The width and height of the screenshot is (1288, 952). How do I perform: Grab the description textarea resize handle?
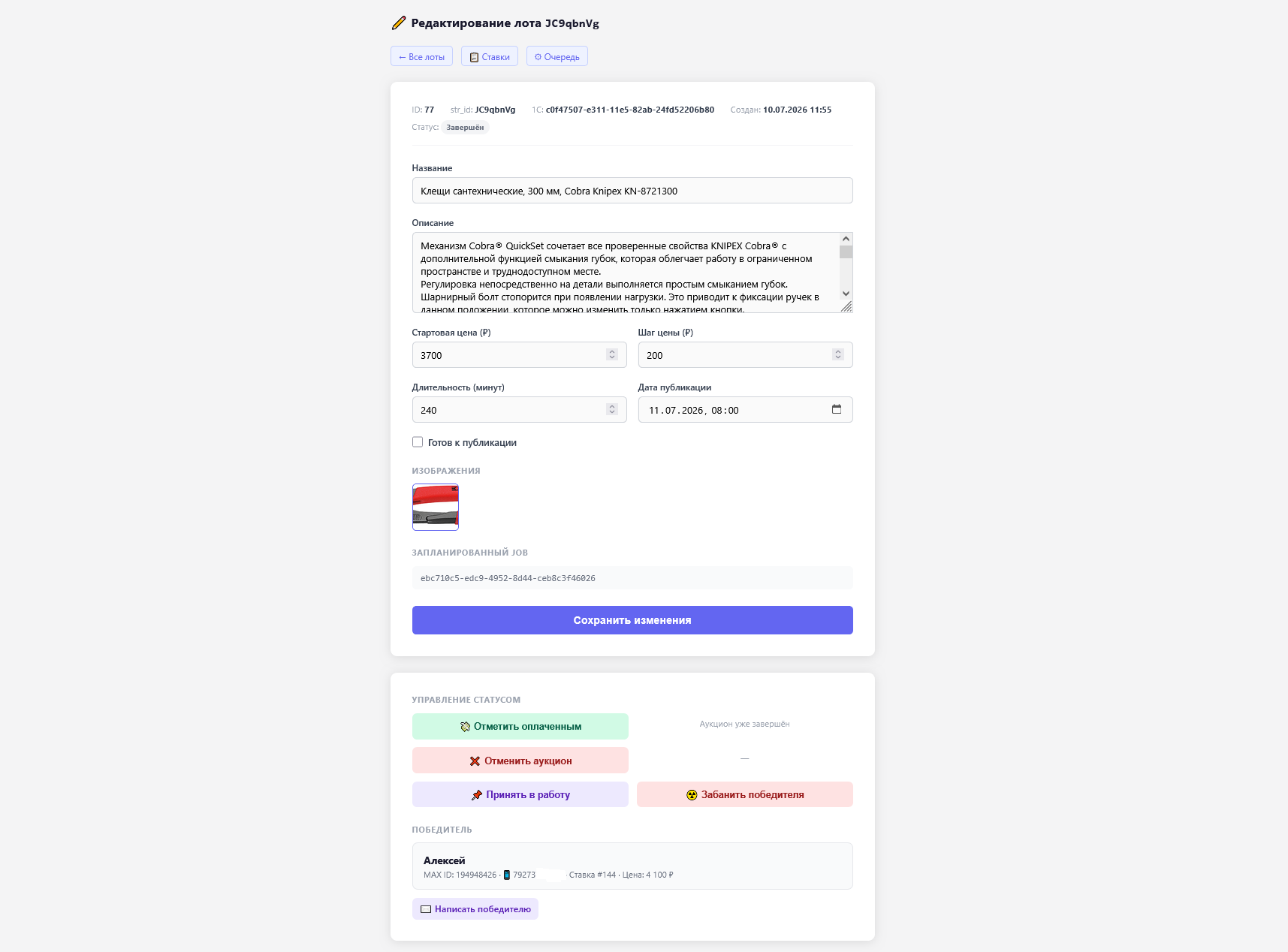pyautogui.click(x=846, y=306)
